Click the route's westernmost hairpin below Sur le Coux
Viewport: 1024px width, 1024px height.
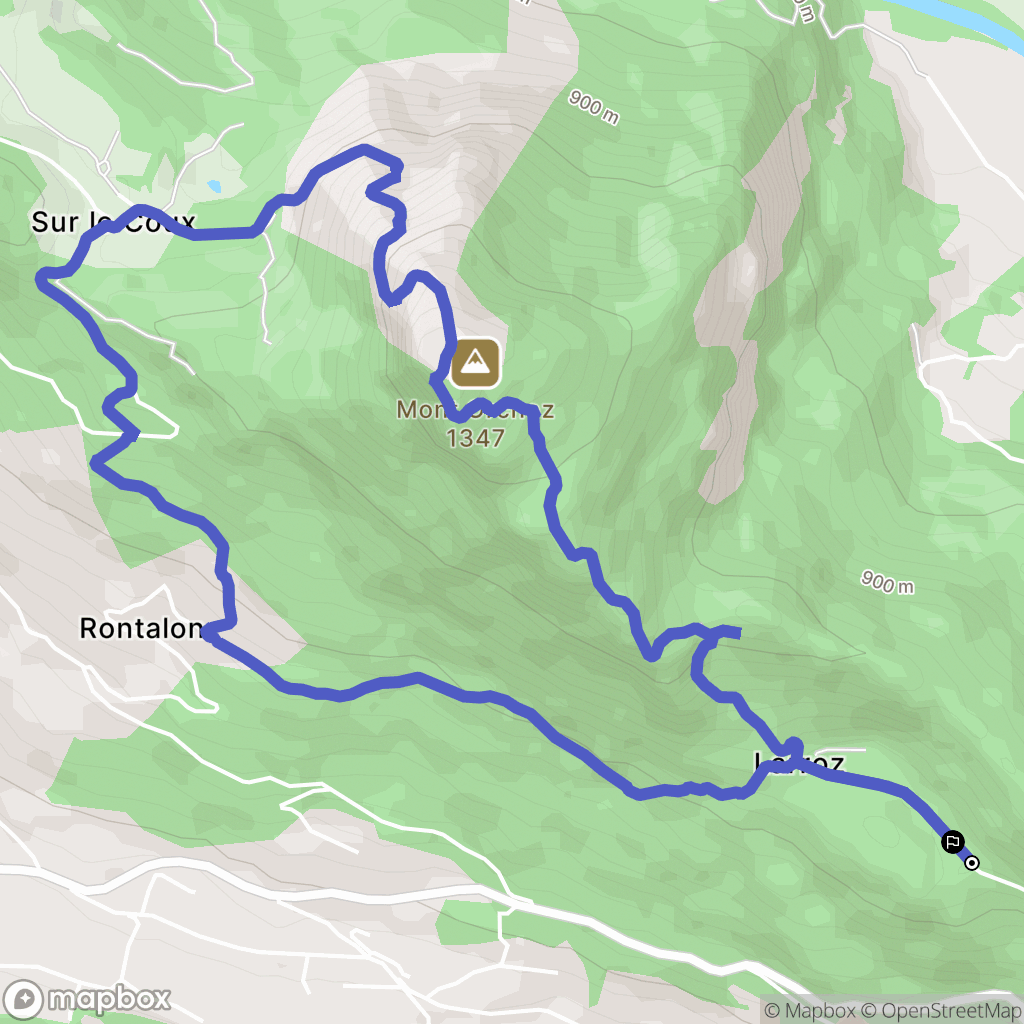(42, 279)
